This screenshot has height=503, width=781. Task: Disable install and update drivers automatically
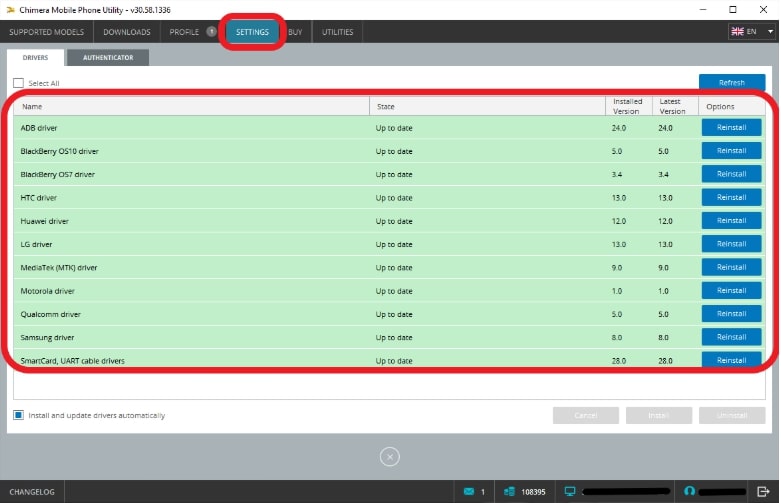pyautogui.click(x=18, y=415)
